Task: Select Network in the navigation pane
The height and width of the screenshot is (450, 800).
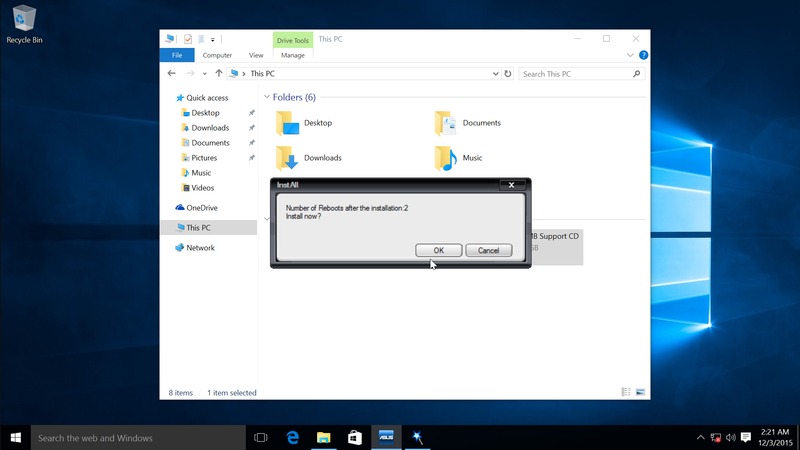Action: (x=200, y=248)
